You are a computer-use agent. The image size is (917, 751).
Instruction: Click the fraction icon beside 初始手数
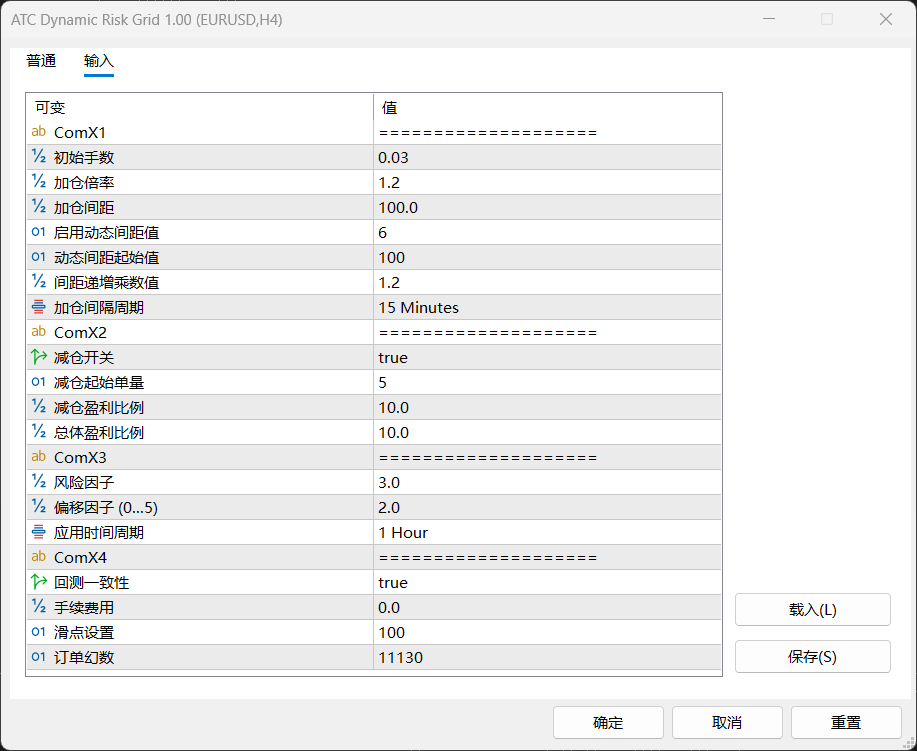pos(39,157)
